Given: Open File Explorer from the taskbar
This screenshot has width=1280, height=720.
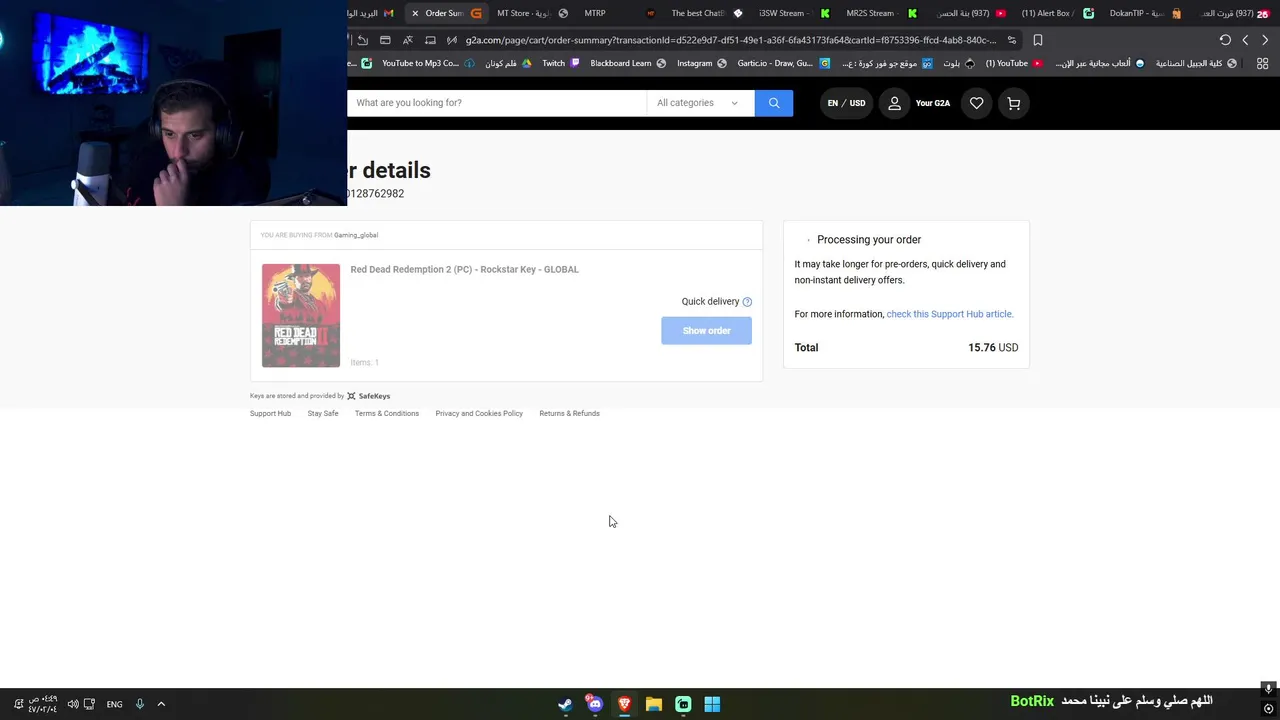Looking at the screenshot, I should pyautogui.click(x=654, y=704).
